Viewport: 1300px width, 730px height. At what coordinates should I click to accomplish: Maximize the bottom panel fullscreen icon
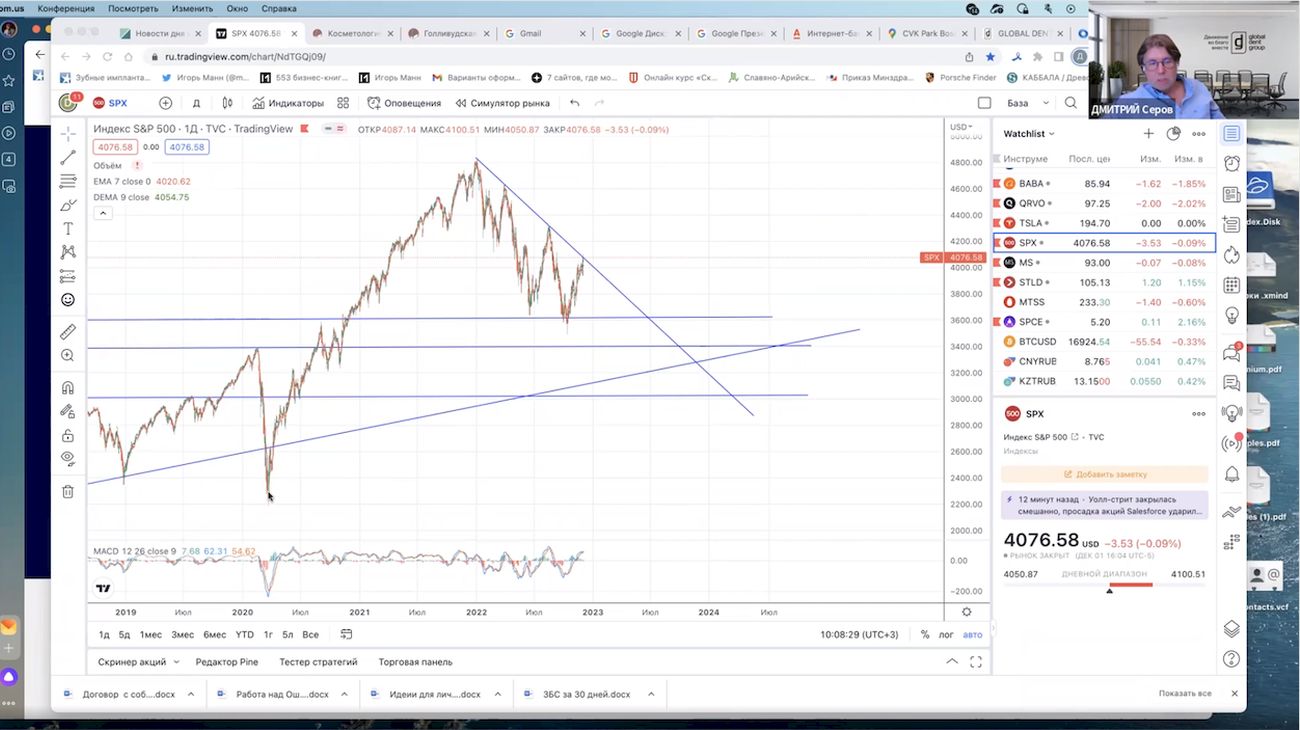[976, 662]
